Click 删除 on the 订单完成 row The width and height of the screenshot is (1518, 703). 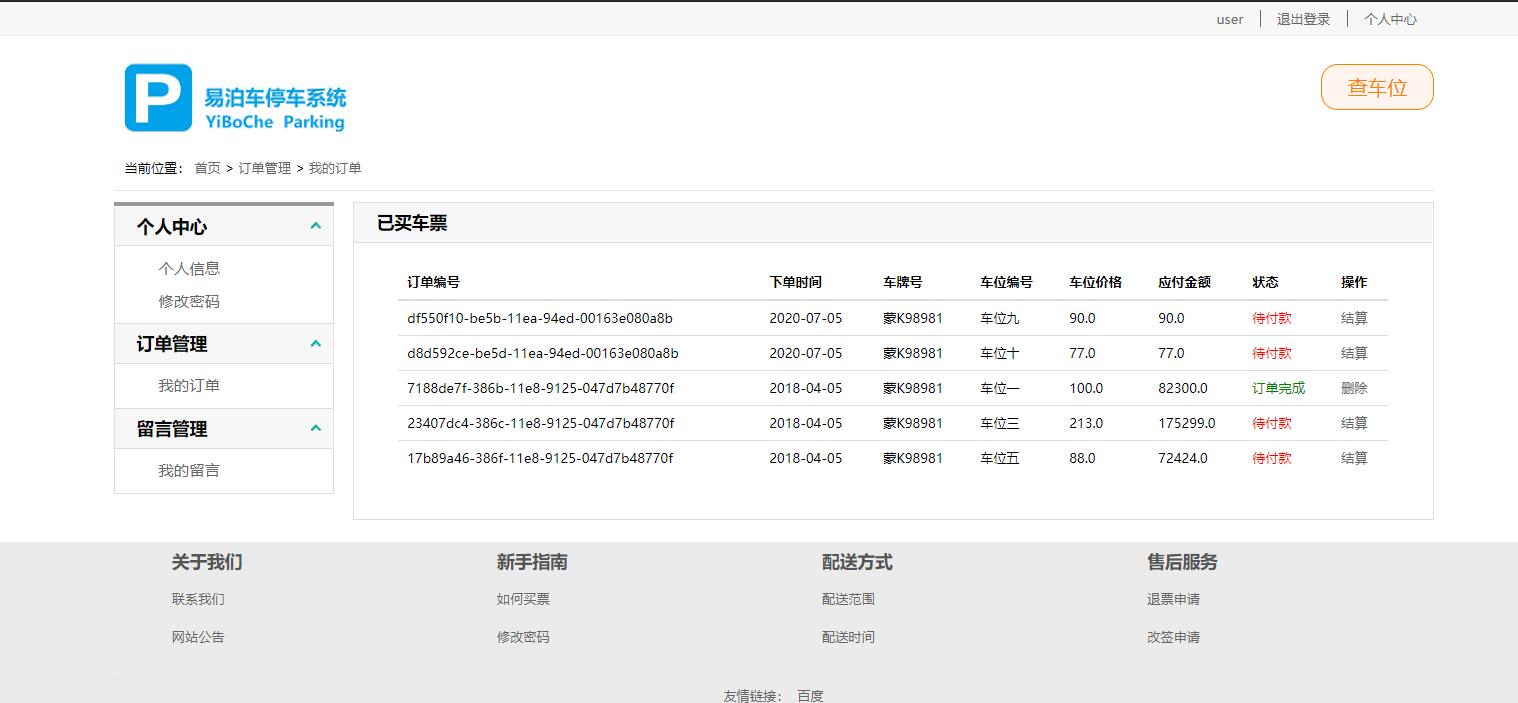(x=1353, y=388)
